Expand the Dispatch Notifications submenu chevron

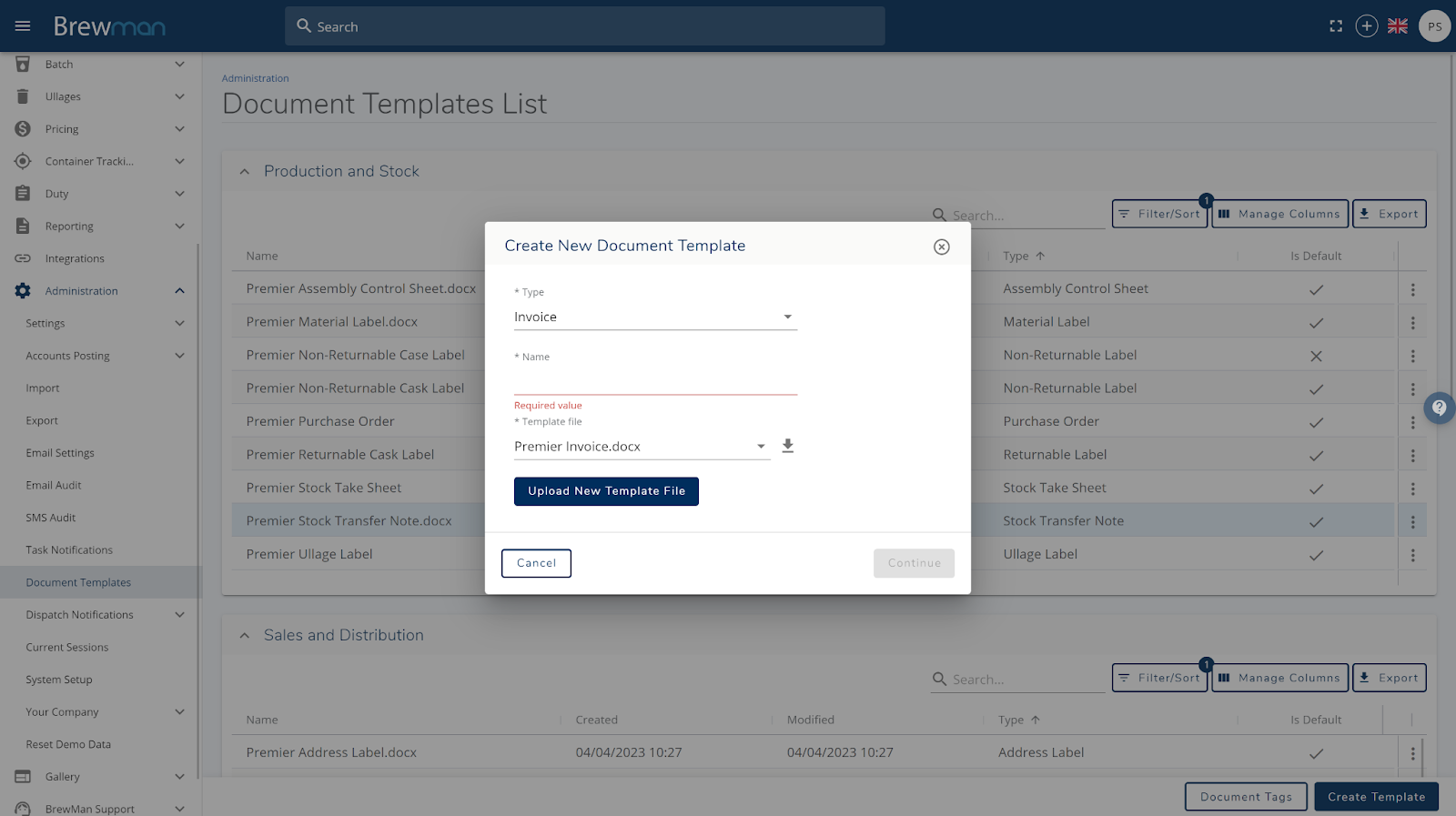click(x=179, y=615)
